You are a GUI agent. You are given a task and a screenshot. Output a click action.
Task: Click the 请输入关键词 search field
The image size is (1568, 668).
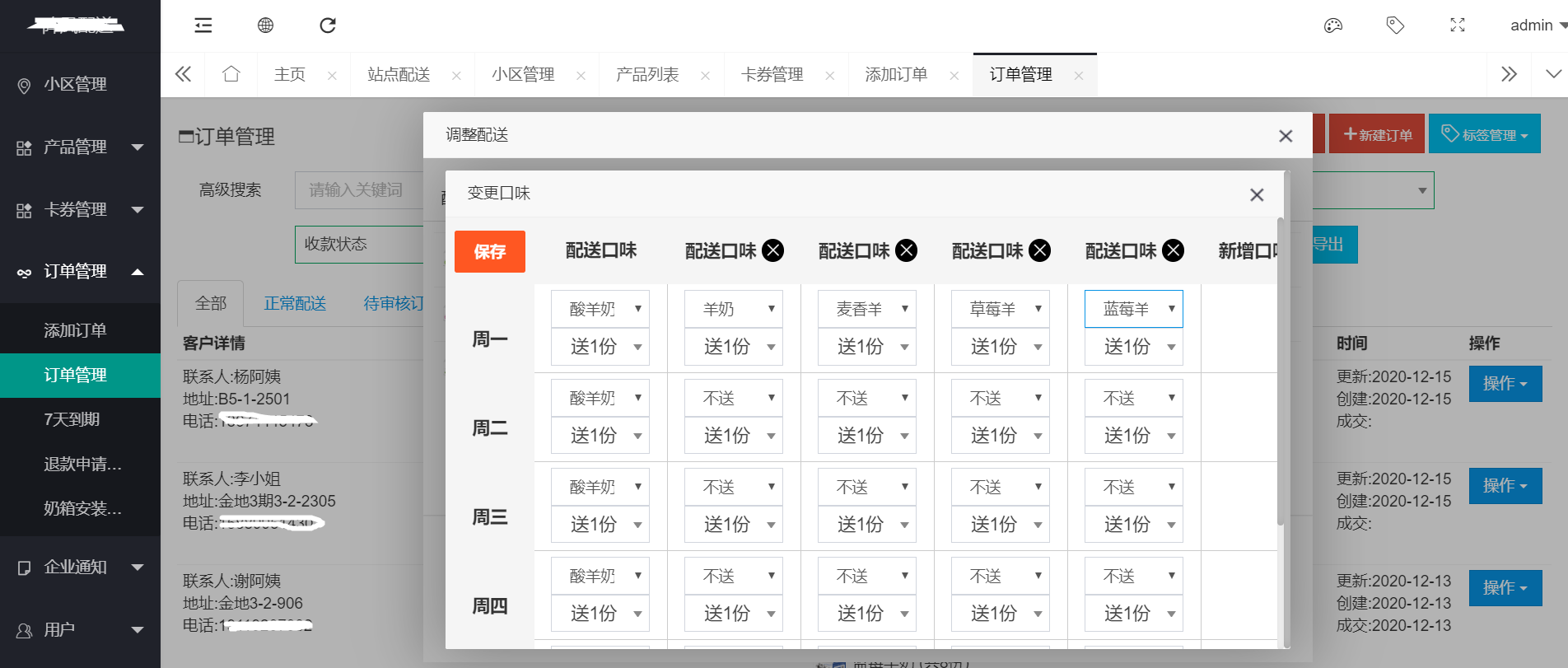pyautogui.click(x=359, y=190)
